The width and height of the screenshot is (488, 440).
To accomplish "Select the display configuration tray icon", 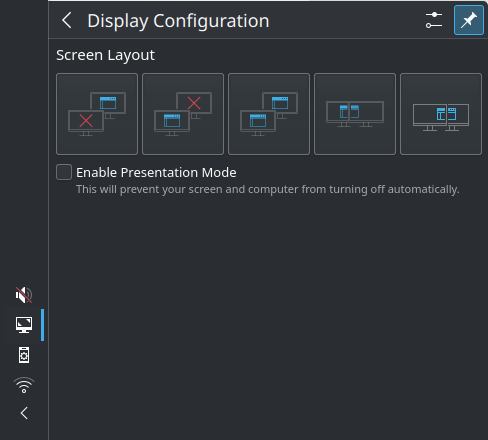I will click(24, 325).
